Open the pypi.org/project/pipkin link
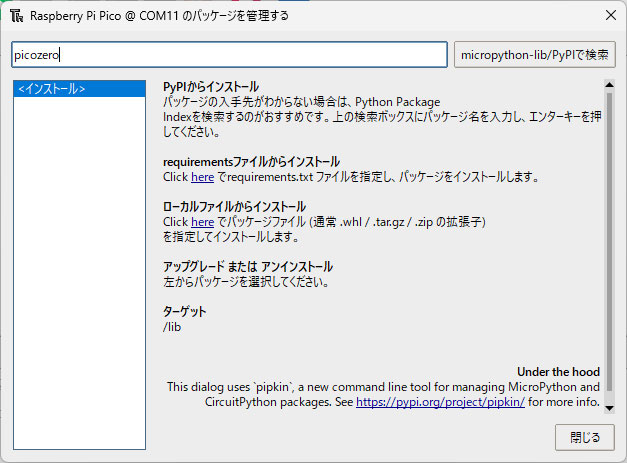 [x=440, y=401]
